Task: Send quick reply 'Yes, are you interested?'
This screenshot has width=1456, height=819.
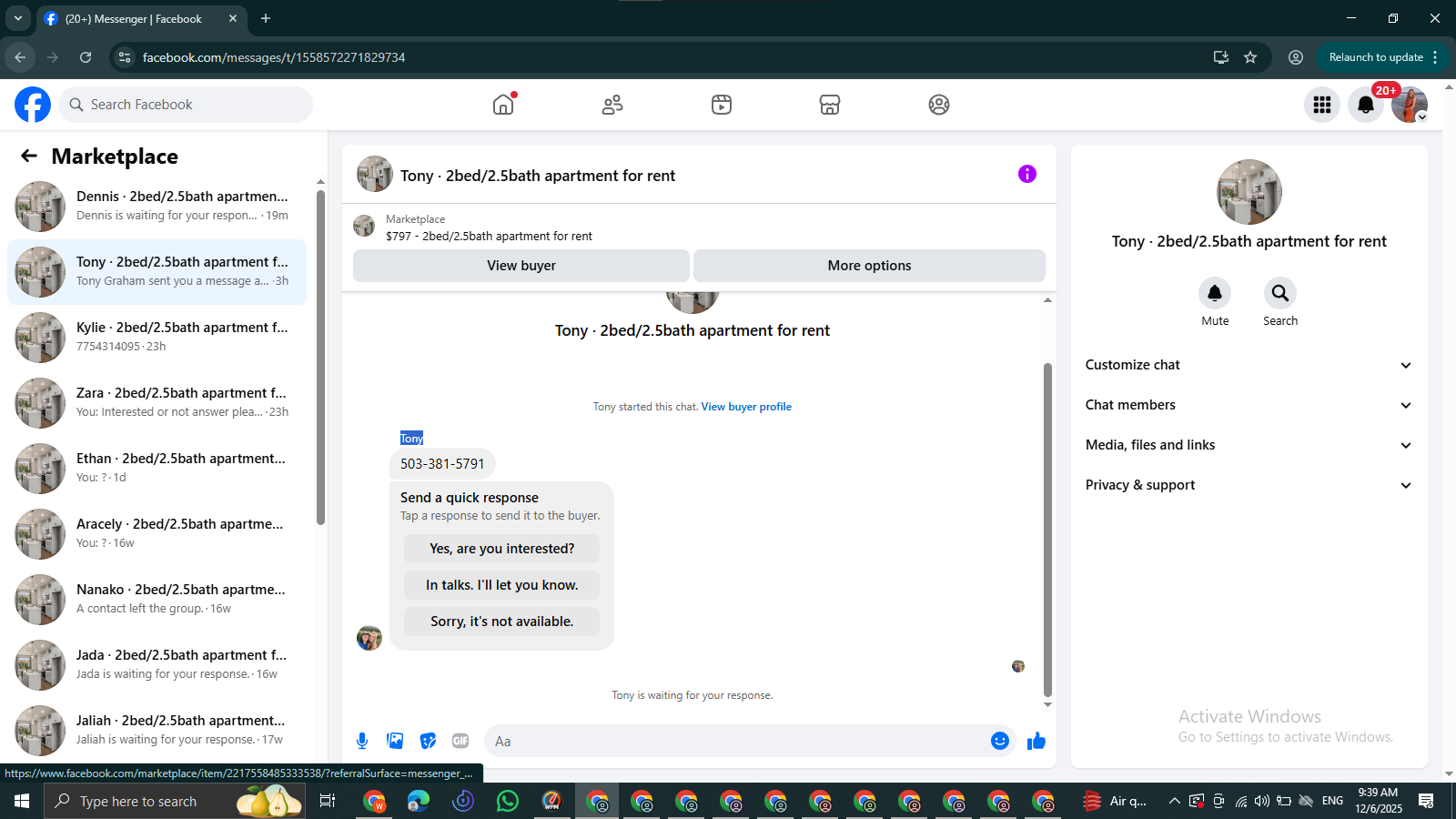Action: pyautogui.click(x=501, y=549)
